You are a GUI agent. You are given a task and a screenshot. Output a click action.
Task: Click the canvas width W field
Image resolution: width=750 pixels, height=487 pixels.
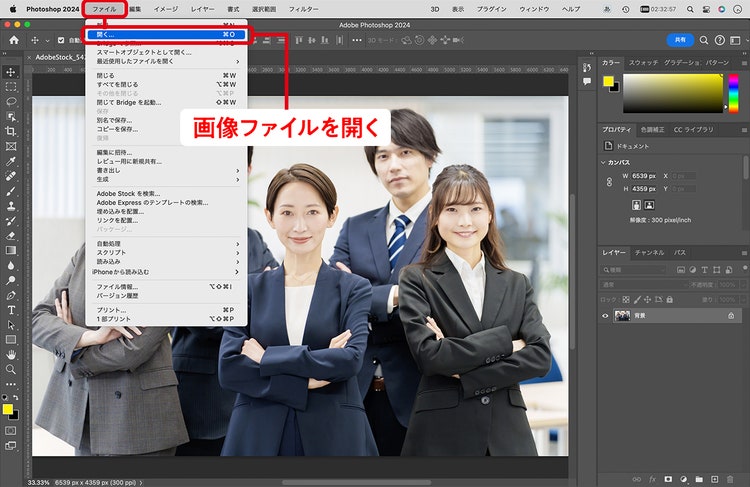644,176
